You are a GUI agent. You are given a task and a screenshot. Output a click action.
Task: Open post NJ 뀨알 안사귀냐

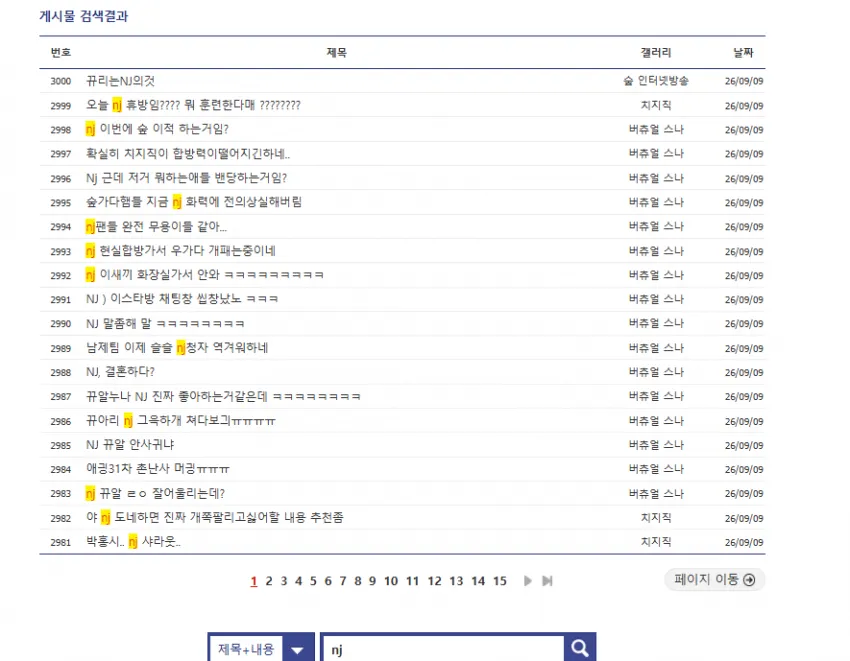coord(130,445)
